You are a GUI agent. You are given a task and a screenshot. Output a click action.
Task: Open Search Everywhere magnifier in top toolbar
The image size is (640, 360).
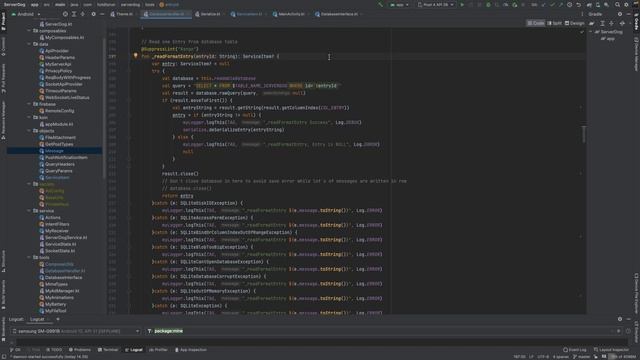pyautogui.click(x=618, y=4)
